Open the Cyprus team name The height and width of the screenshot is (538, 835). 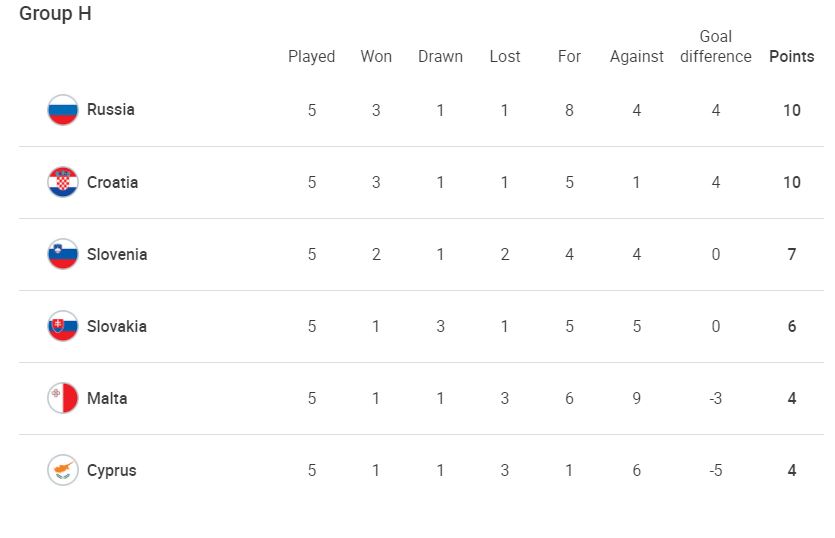click(x=112, y=470)
